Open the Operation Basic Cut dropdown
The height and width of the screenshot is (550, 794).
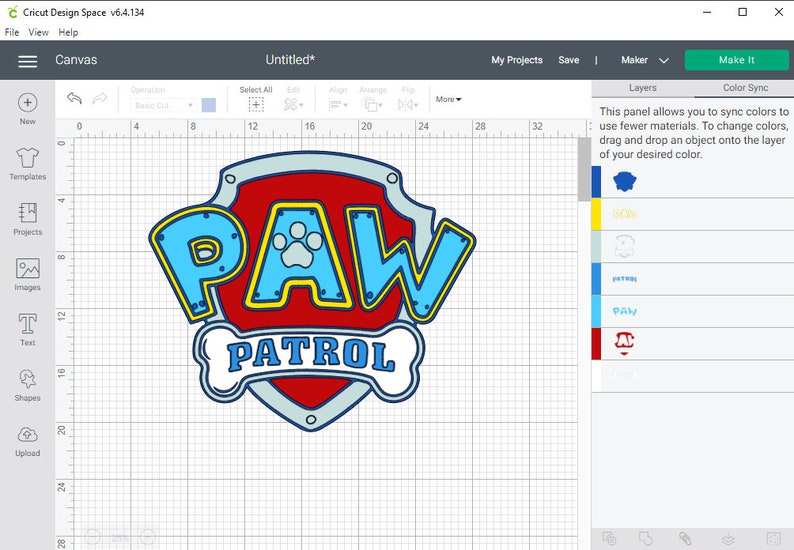[163, 105]
